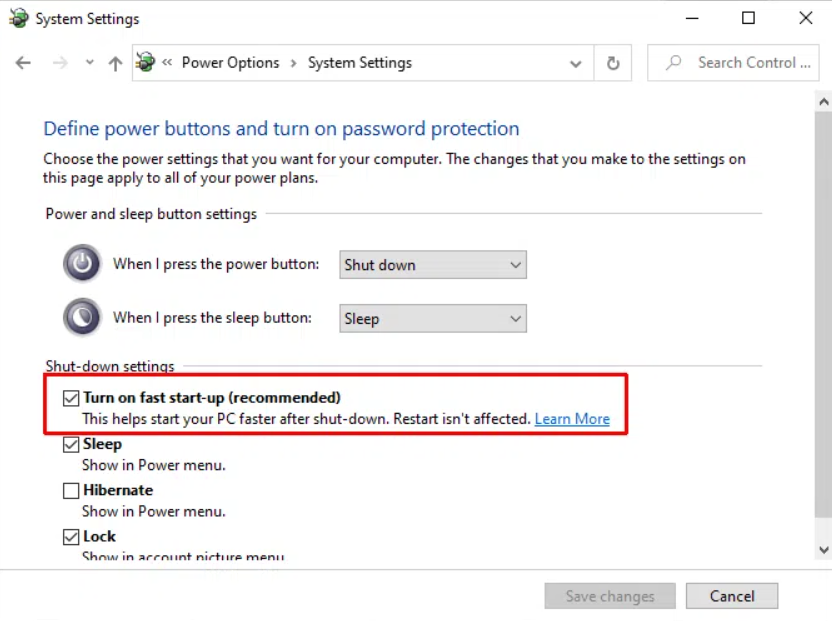The image size is (832, 621).
Task: Click the power button icon
Action: click(82, 263)
